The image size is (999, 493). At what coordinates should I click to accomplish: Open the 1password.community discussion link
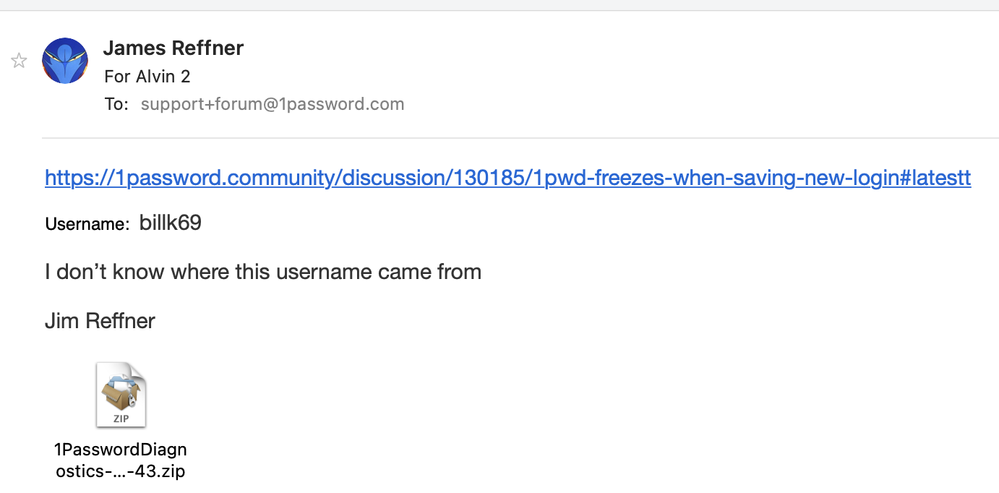507,179
